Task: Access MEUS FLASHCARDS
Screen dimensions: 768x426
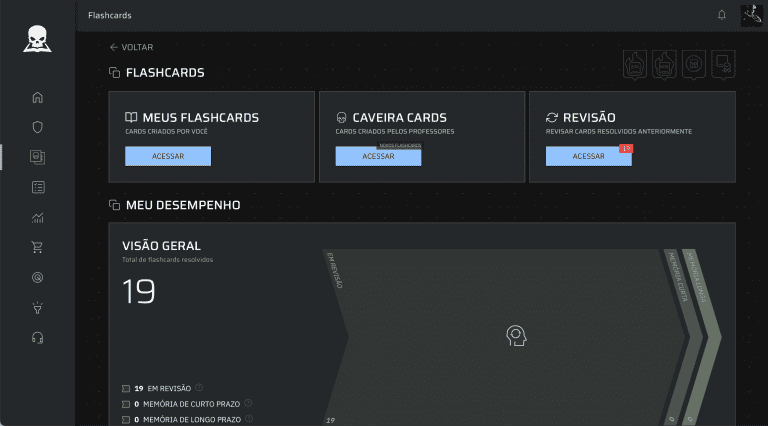Action: (x=168, y=156)
